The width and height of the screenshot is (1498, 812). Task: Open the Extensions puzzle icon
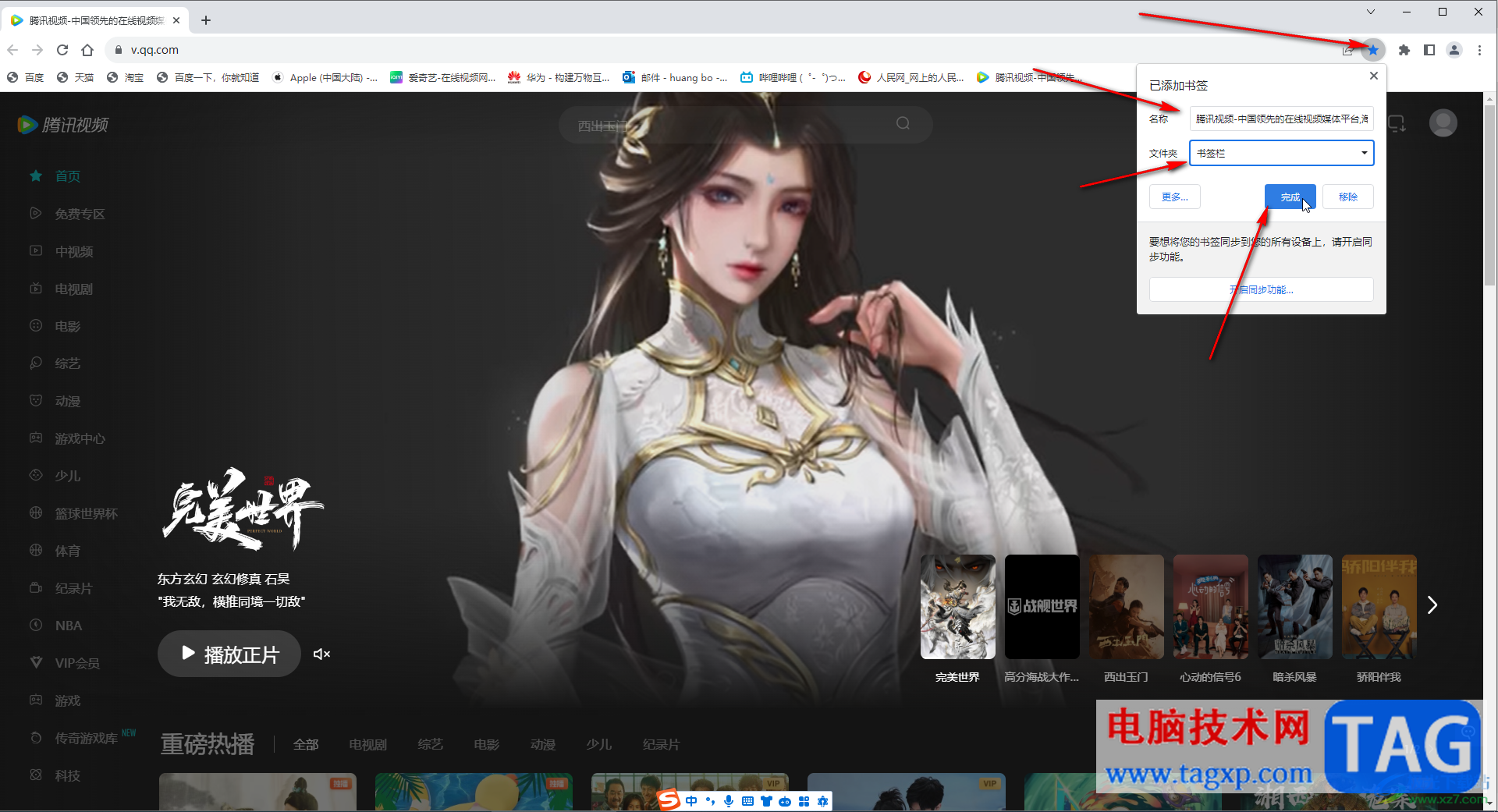pos(1404,50)
